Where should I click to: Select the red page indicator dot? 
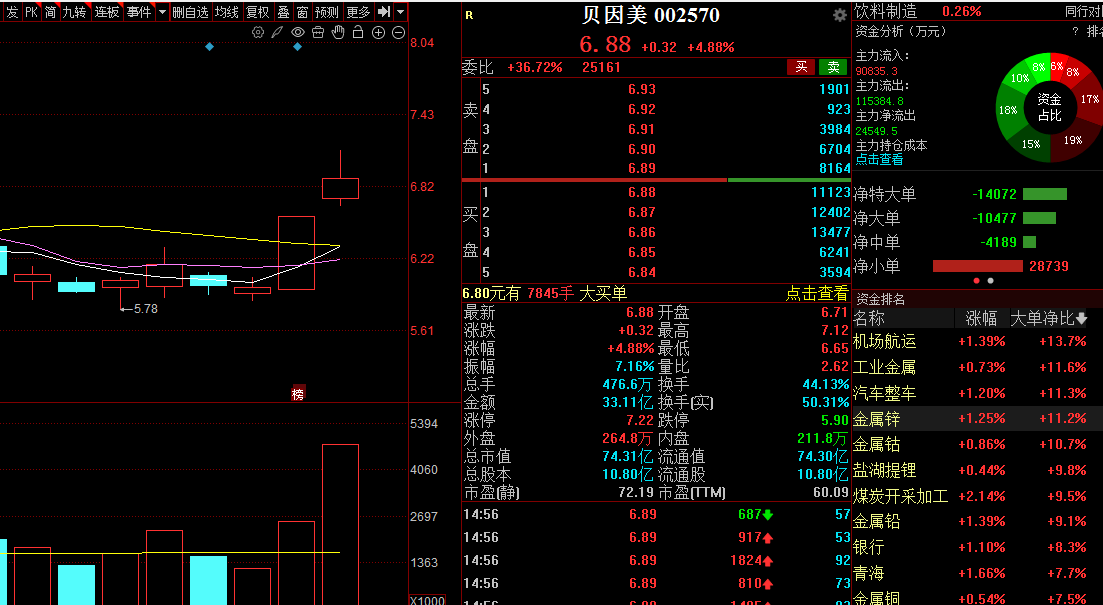976,281
